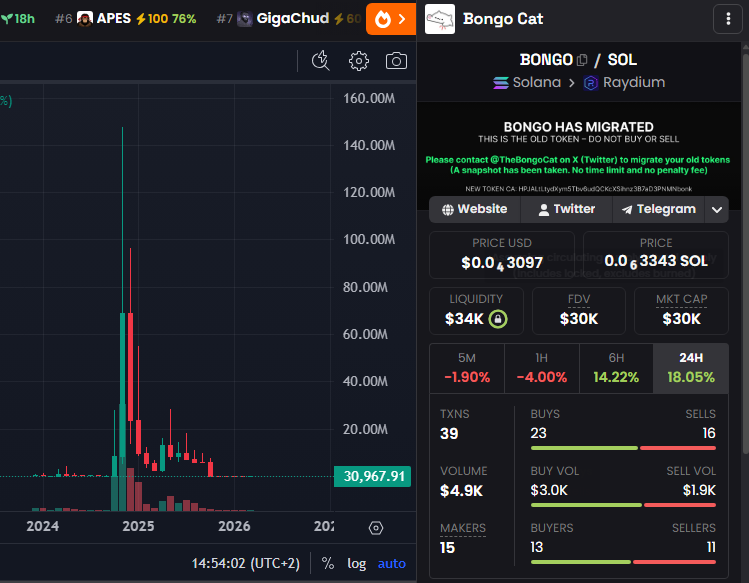Open chart scale settings hexagon icon
The width and height of the screenshot is (749, 583).
376,528
